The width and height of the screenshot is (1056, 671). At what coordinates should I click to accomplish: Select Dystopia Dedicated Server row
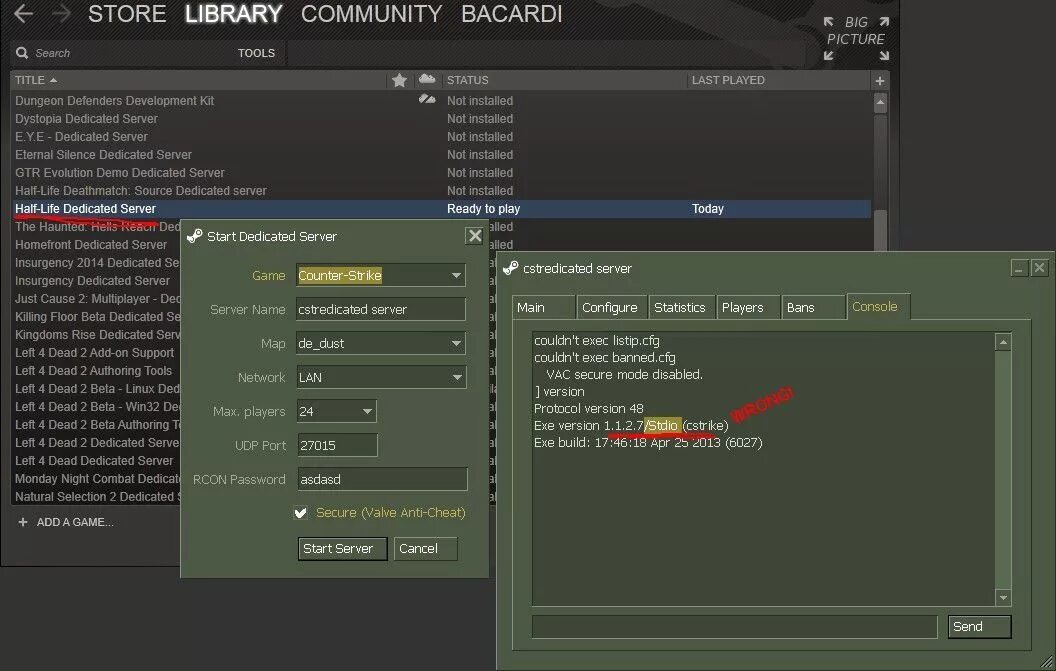[441, 119]
